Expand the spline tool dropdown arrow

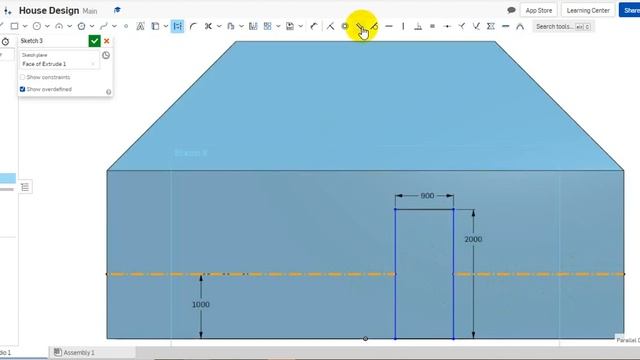coord(114,26)
